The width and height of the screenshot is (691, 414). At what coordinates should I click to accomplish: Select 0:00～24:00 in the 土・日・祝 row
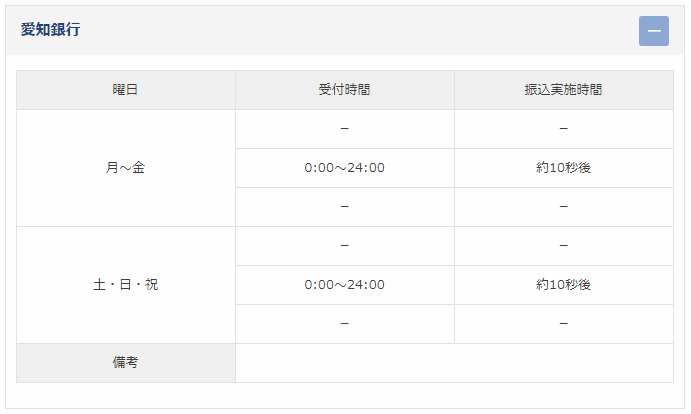pos(345,285)
